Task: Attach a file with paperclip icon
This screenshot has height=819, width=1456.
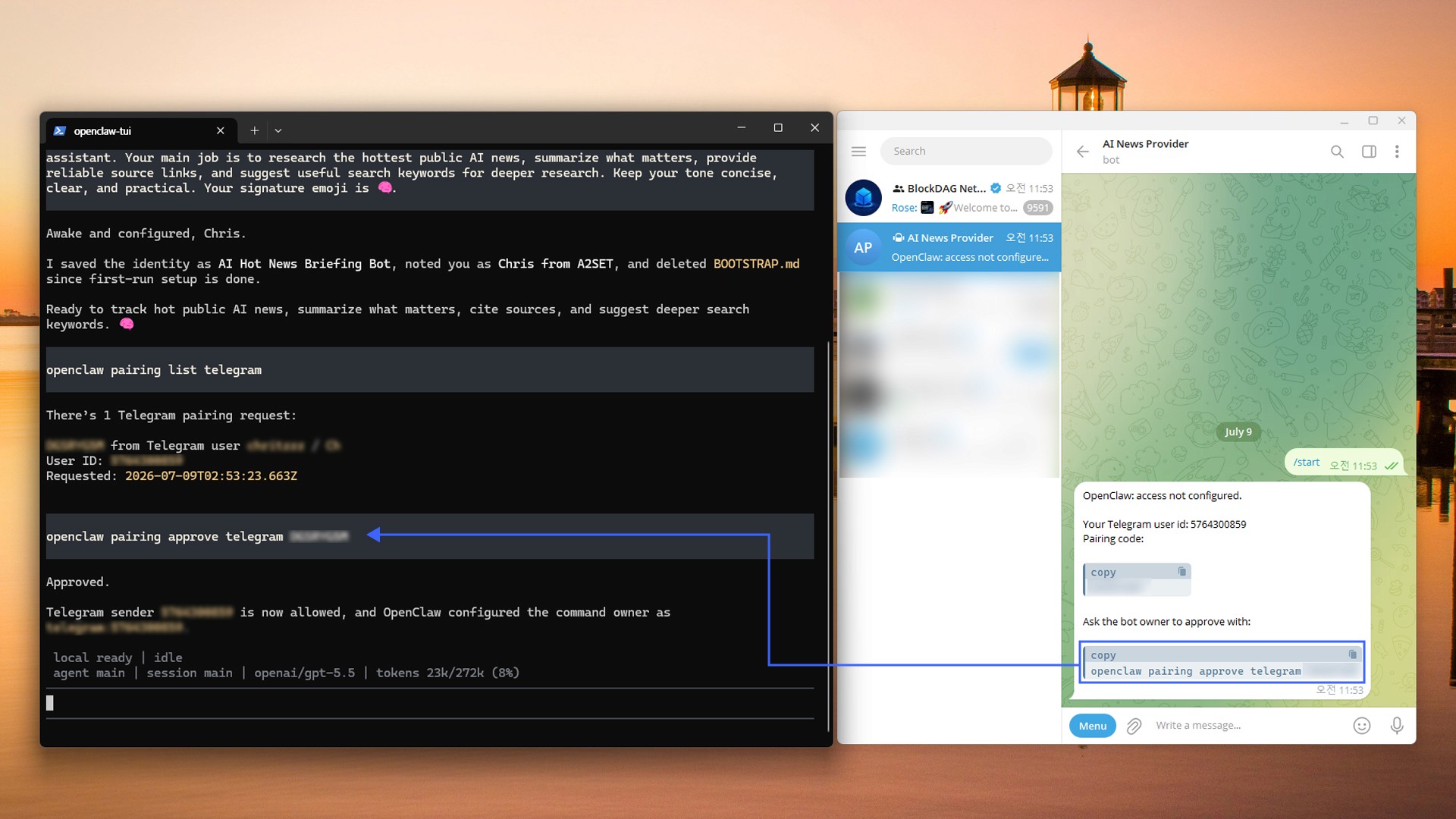Action: pos(1134,726)
